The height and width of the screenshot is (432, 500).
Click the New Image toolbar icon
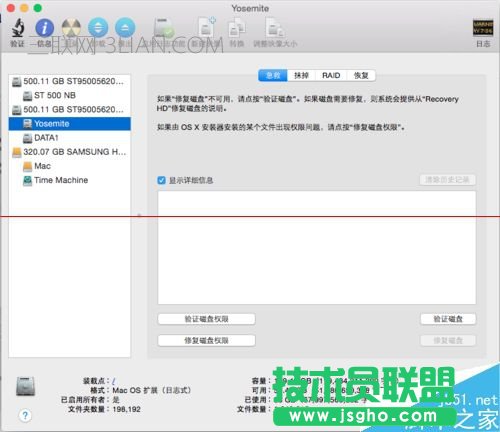(206, 27)
